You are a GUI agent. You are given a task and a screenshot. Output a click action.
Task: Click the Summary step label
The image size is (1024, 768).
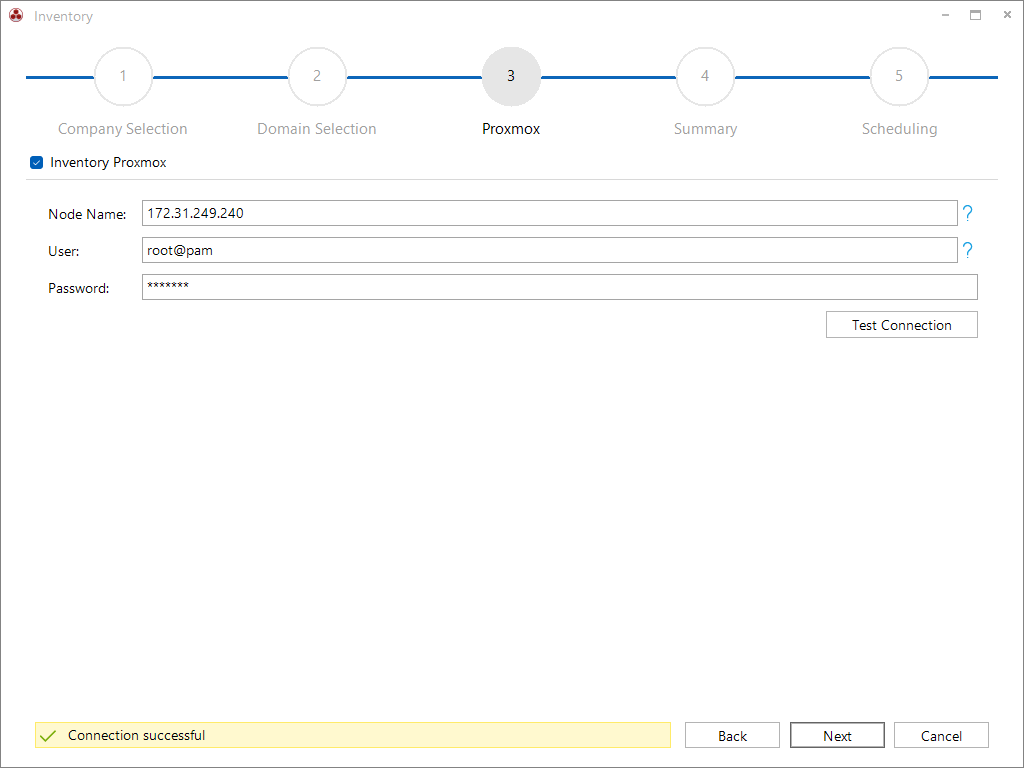[x=705, y=129]
